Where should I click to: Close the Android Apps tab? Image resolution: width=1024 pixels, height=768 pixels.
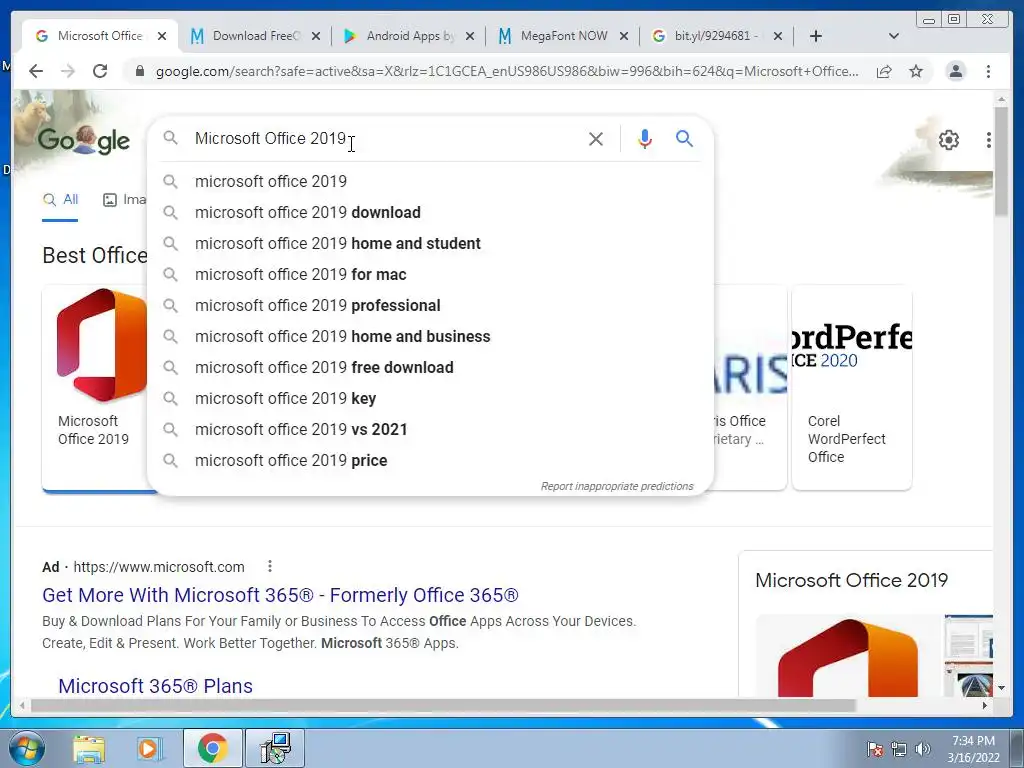pyautogui.click(x=470, y=36)
